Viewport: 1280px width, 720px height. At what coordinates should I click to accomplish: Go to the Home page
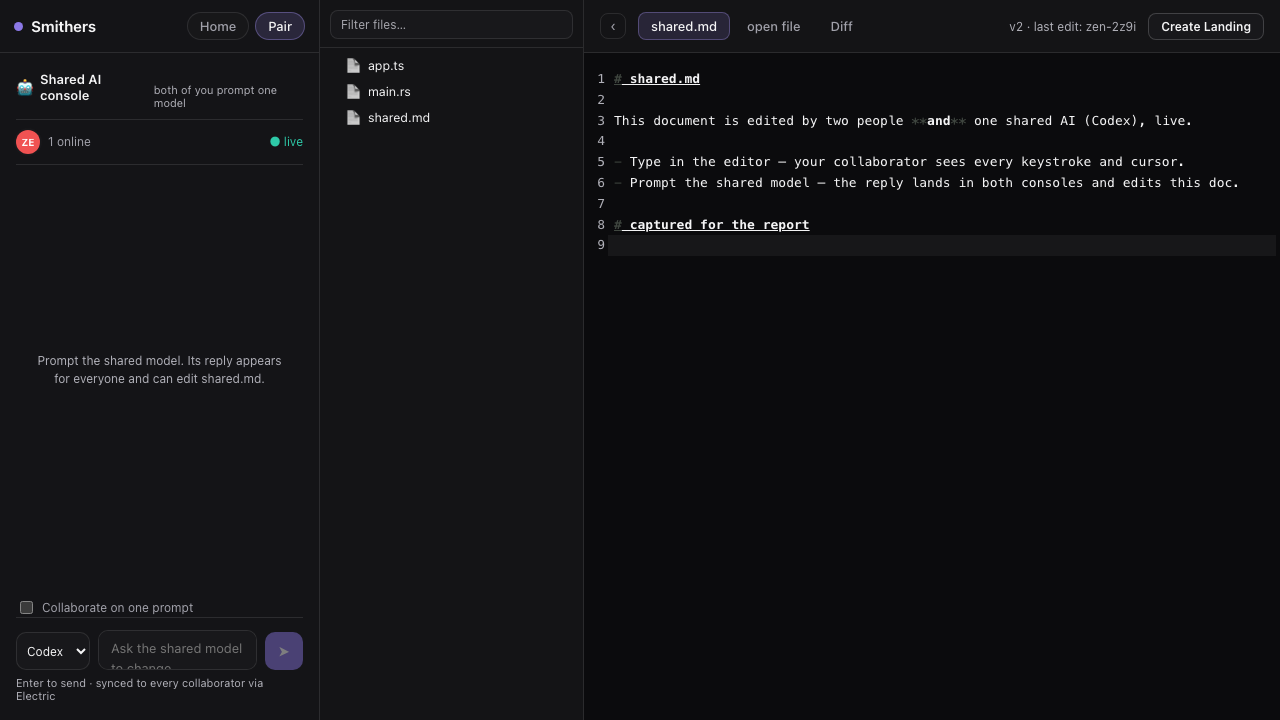point(218,26)
